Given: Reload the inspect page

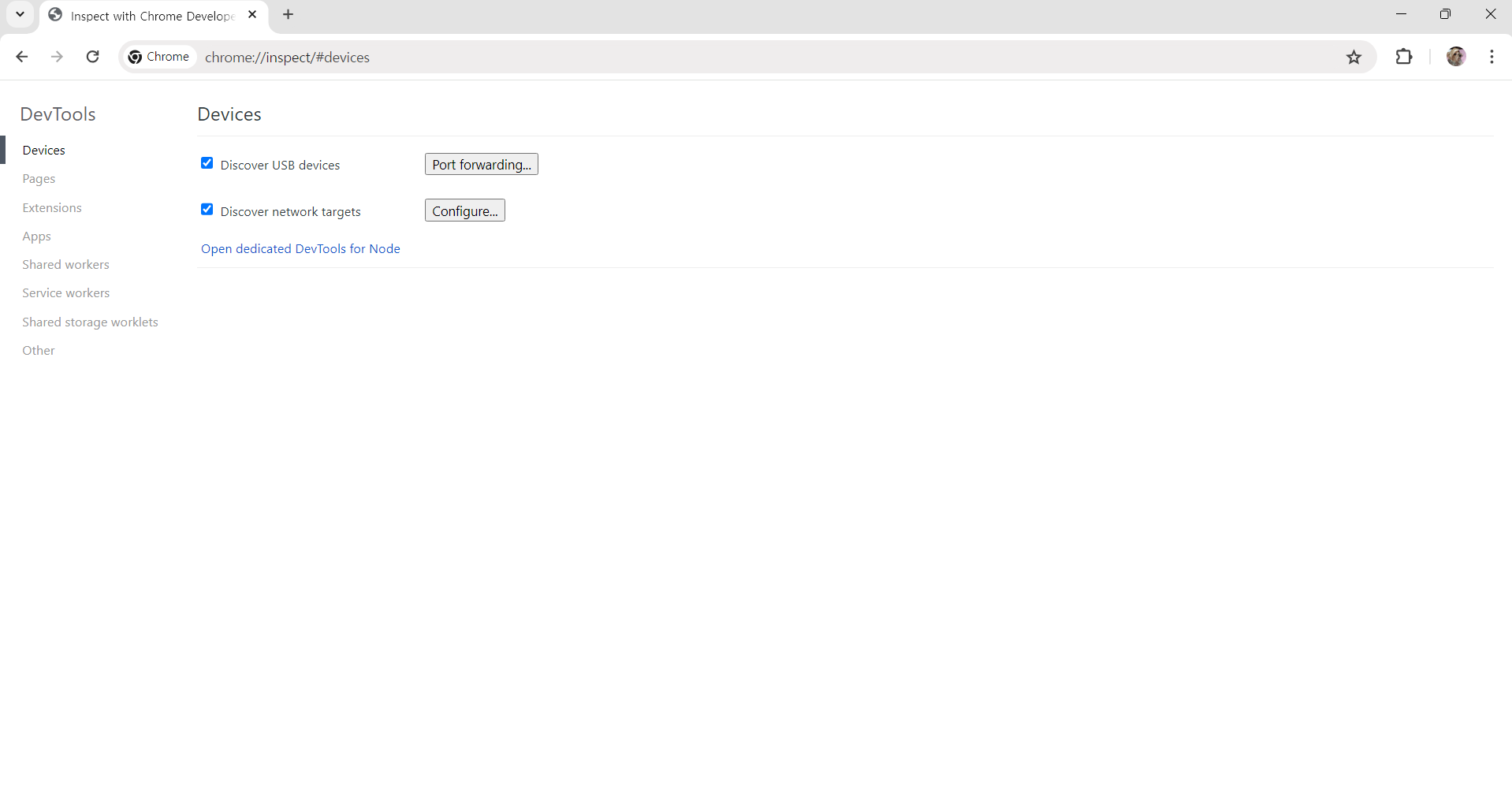Looking at the screenshot, I should click(92, 57).
